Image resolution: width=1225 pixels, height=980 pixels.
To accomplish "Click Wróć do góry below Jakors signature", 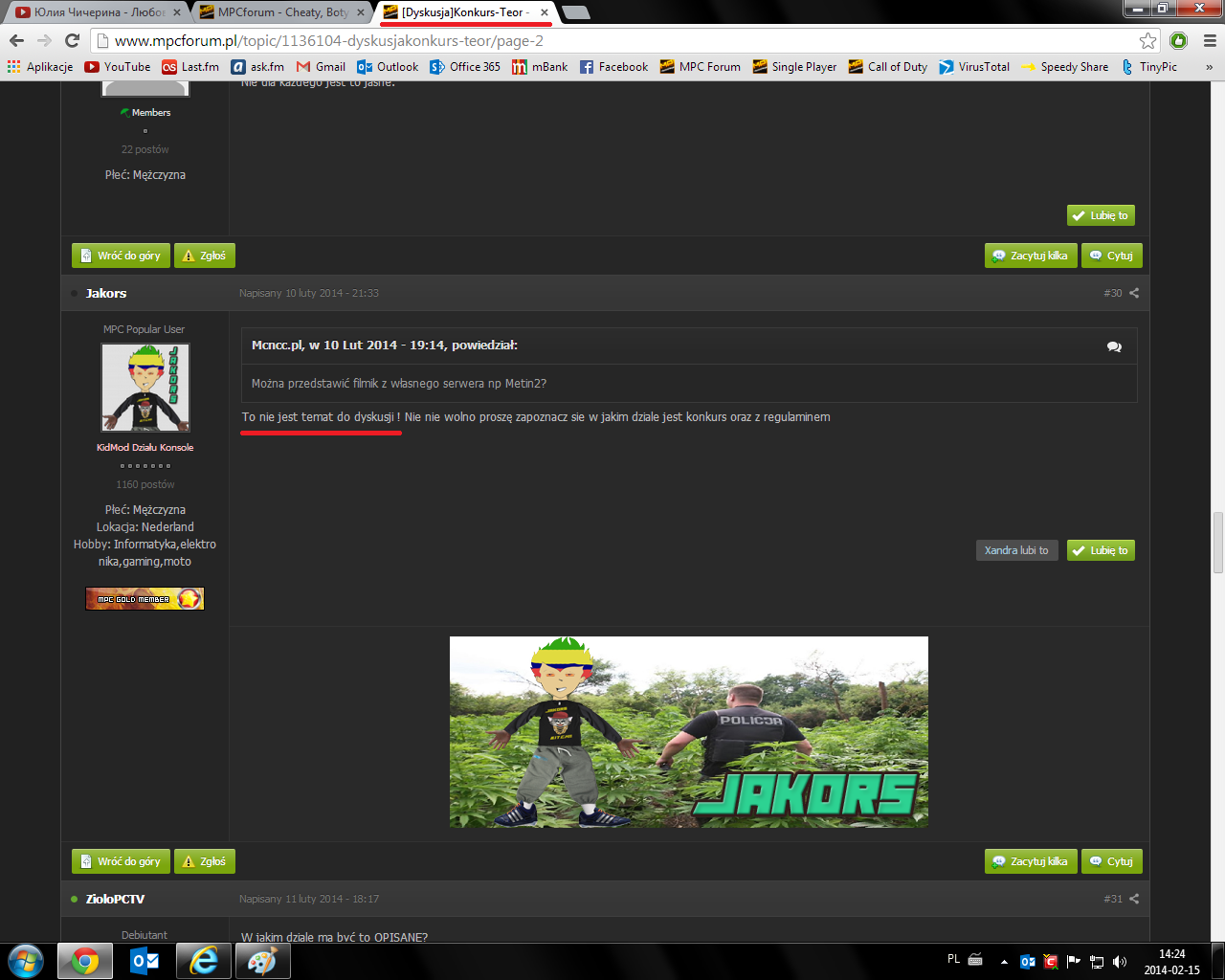I will tap(121, 861).
